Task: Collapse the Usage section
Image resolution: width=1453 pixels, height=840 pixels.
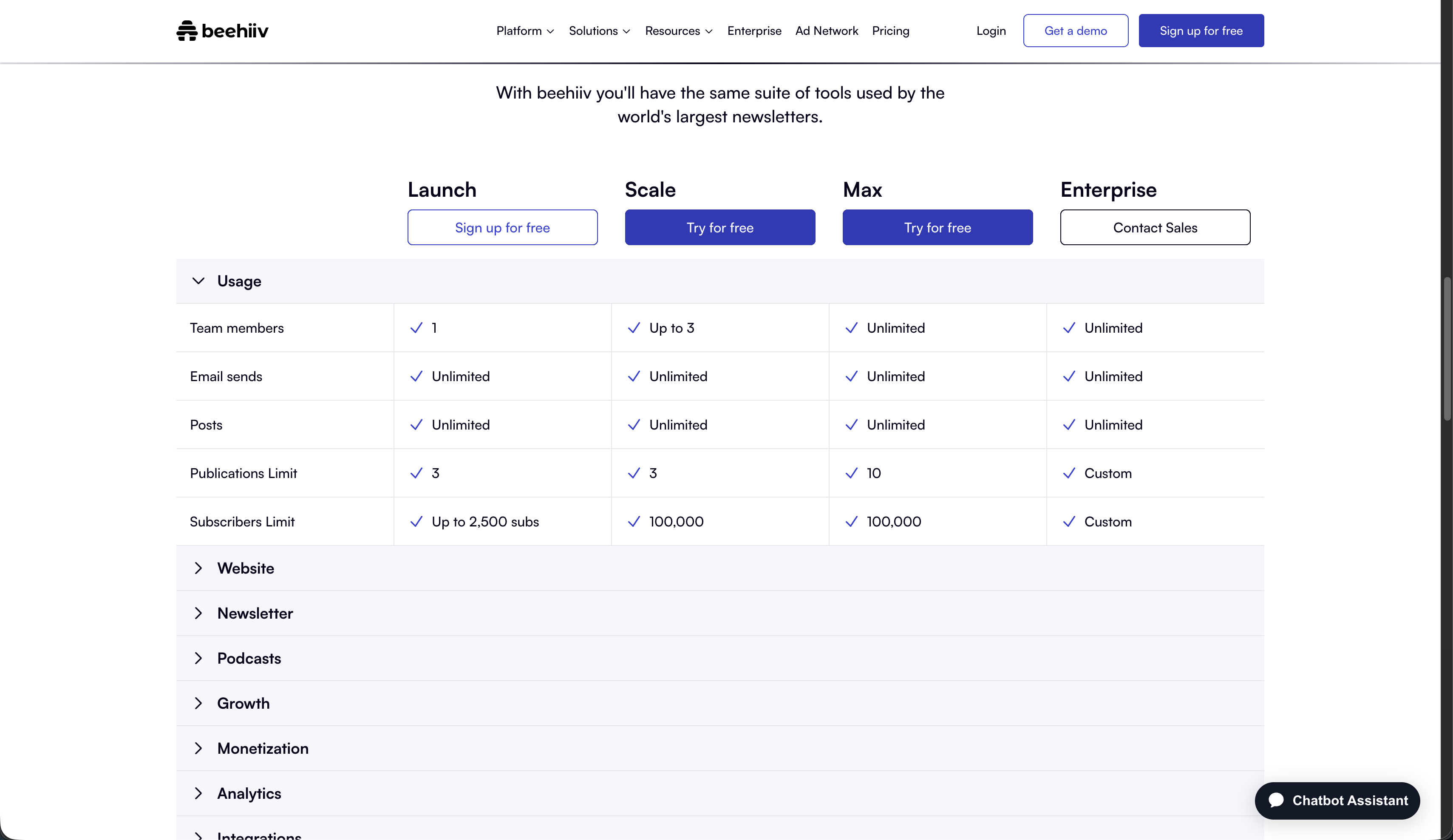Action: pos(719,281)
